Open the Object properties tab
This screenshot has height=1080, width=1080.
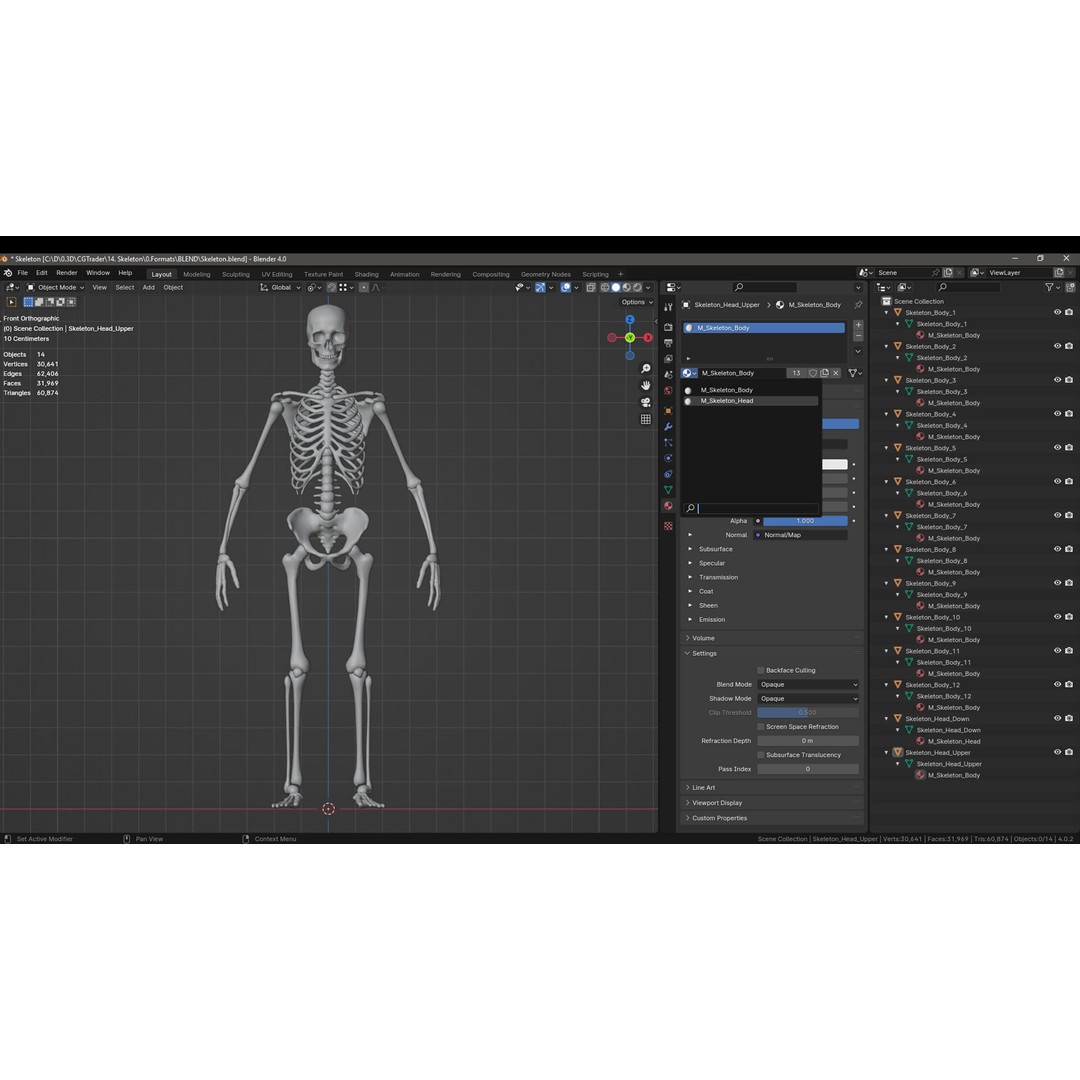pyautogui.click(x=668, y=411)
